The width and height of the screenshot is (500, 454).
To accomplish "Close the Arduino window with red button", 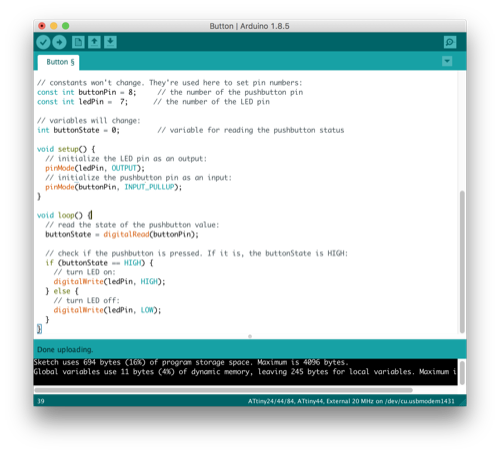I will (42, 26).
